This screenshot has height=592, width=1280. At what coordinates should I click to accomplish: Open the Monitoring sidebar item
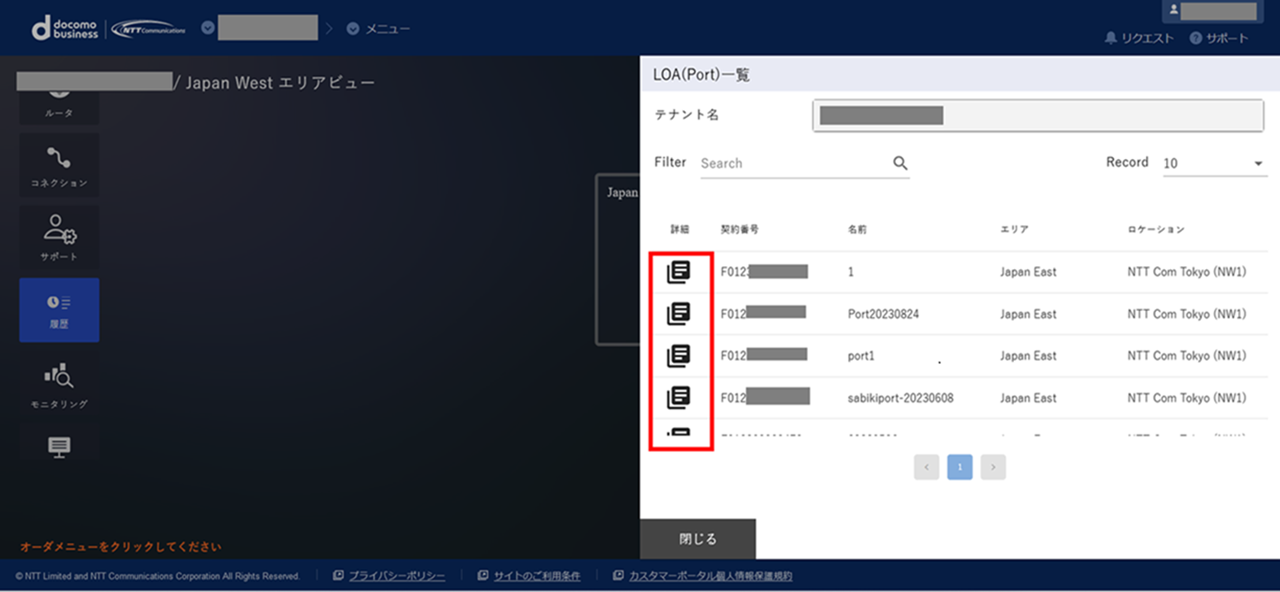(59, 385)
